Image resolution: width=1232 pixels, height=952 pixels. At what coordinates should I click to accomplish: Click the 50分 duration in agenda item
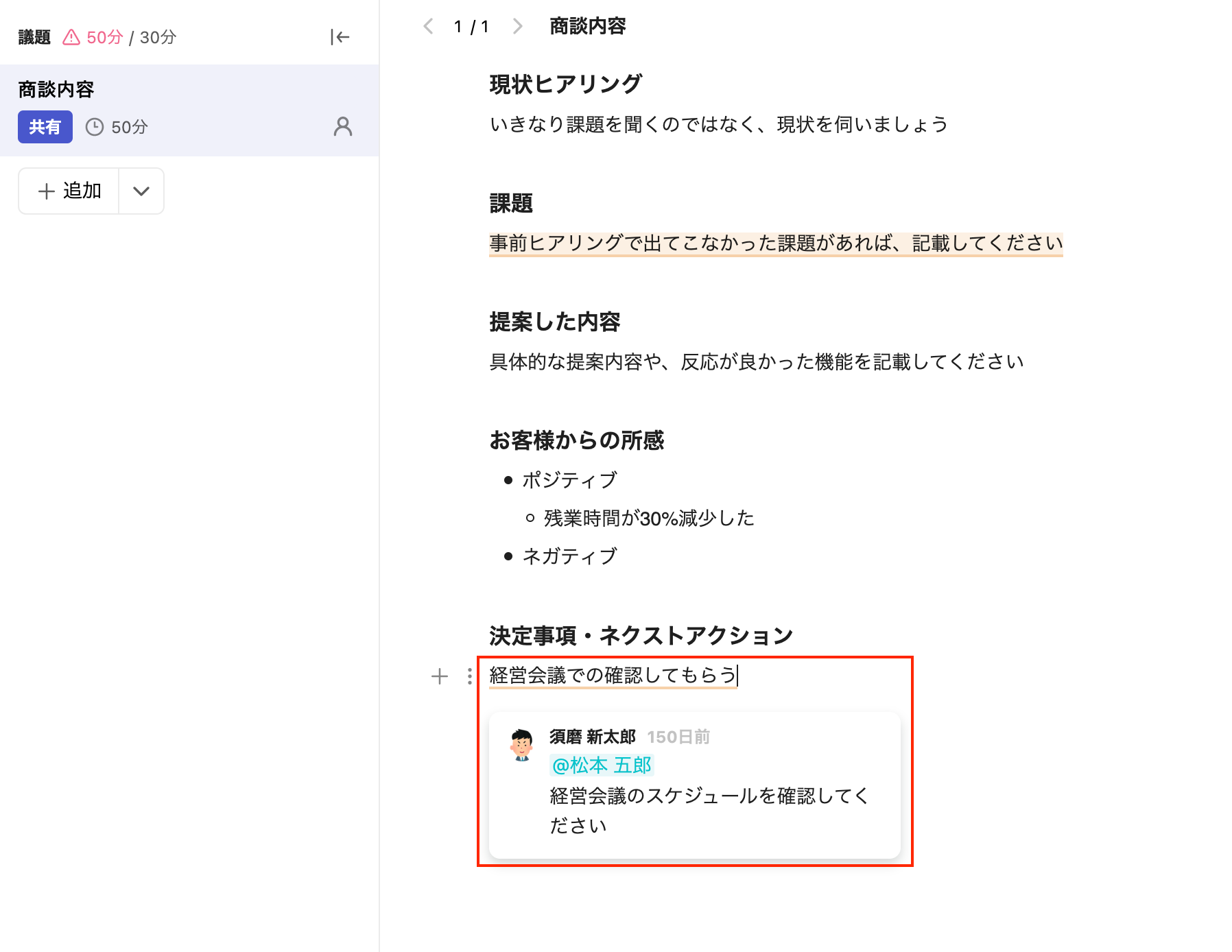(x=130, y=127)
